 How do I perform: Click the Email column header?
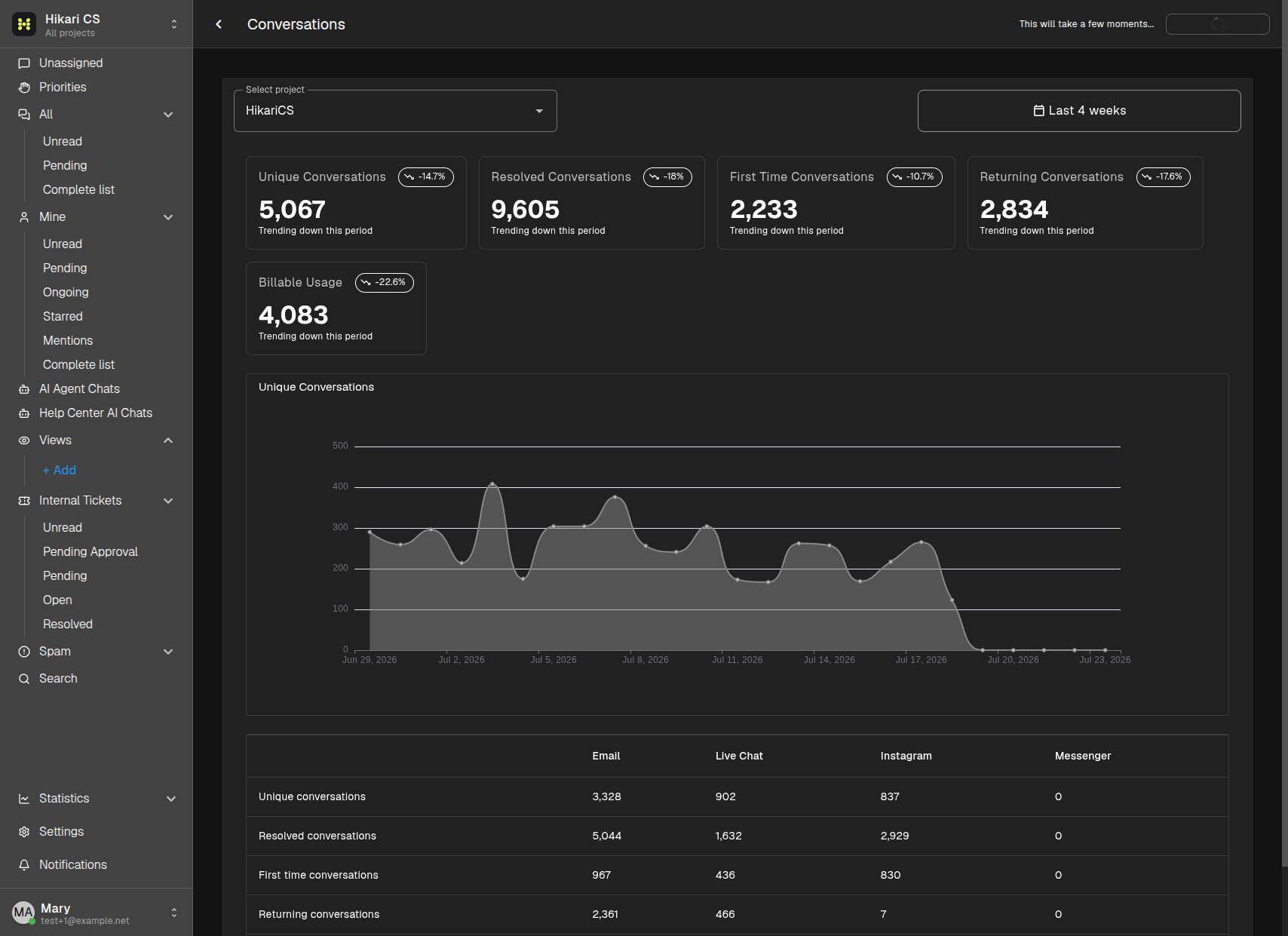click(606, 756)
